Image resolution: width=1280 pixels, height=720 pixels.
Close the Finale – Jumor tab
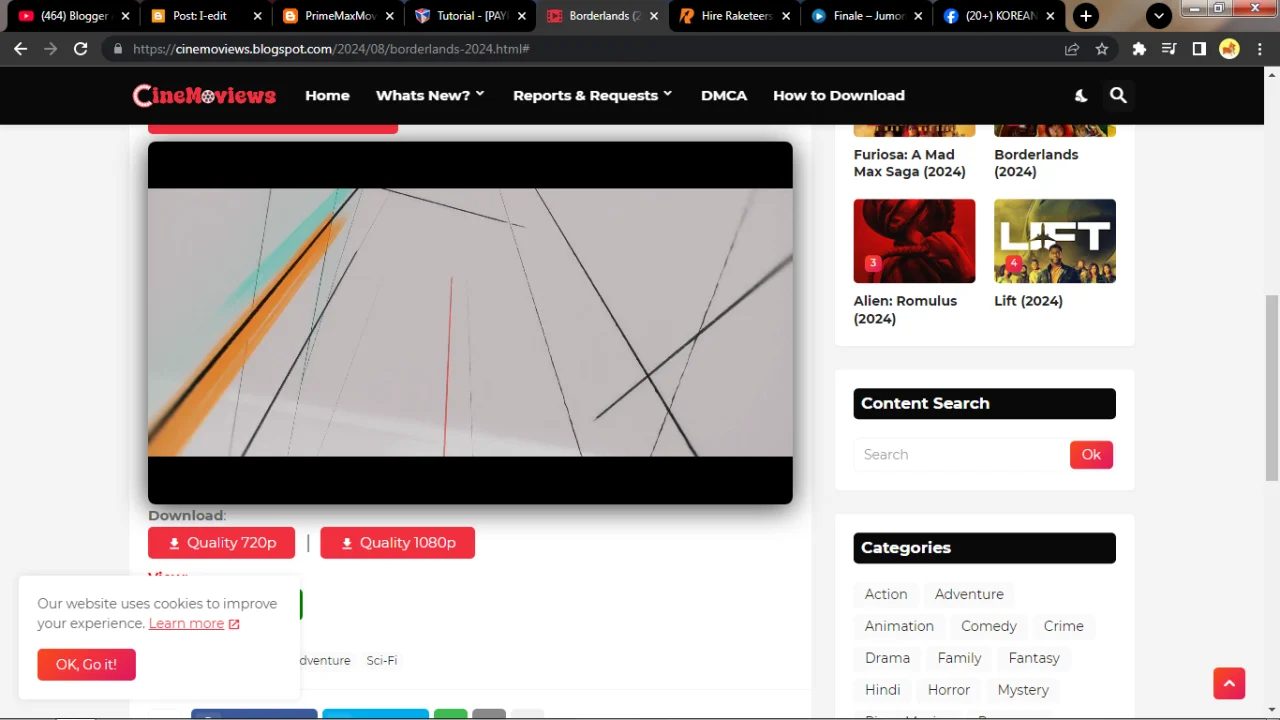point(918,16)
